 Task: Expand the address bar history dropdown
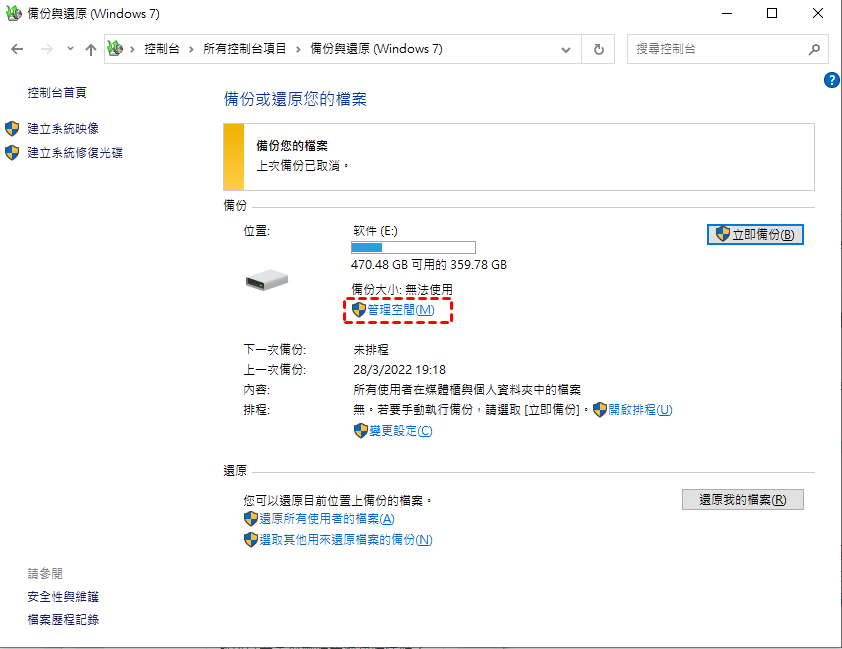click(x=565, y=49)
